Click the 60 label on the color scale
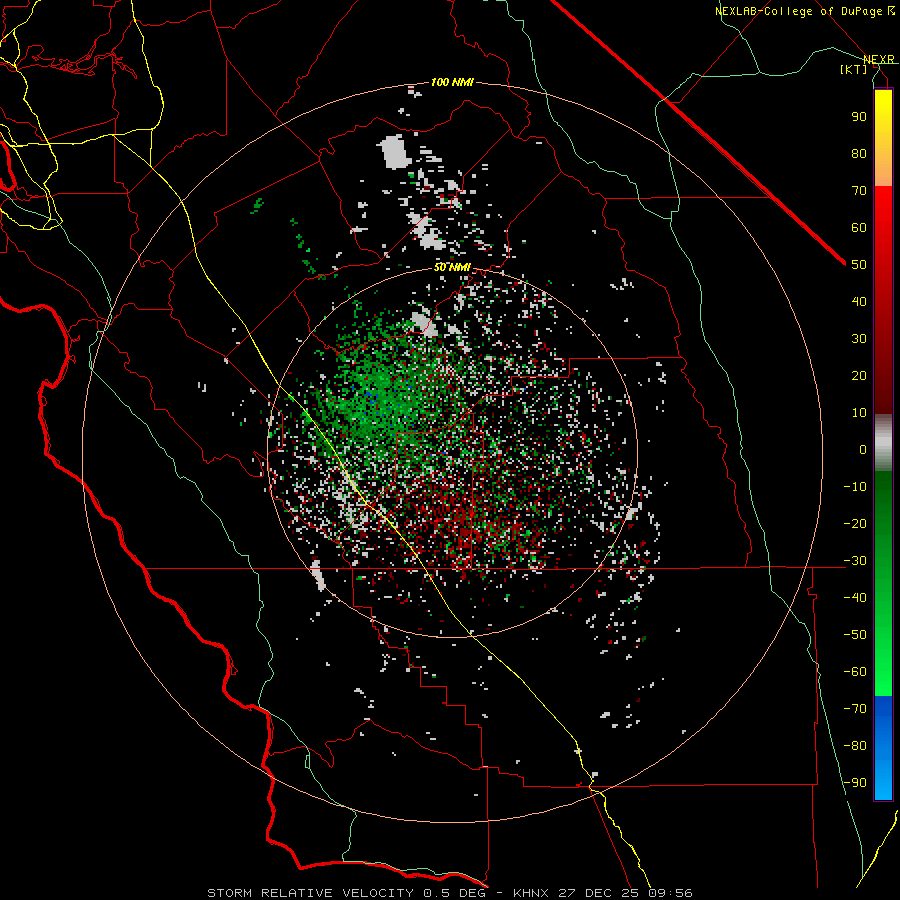The height and width of the screenshot is (900, 900). (859, 227)
